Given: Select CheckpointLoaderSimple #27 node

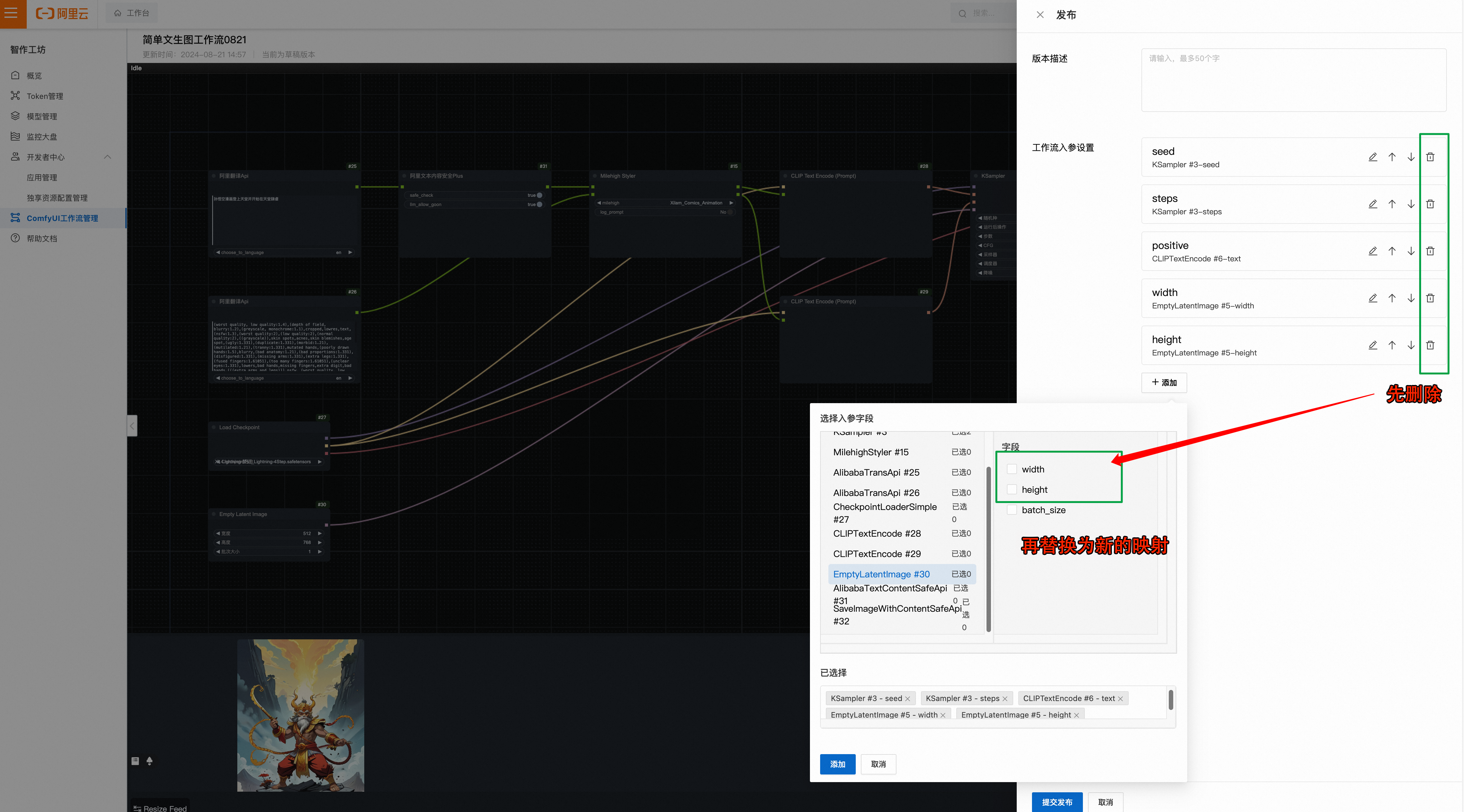Looking at the screenshot, I should (902, 513).
